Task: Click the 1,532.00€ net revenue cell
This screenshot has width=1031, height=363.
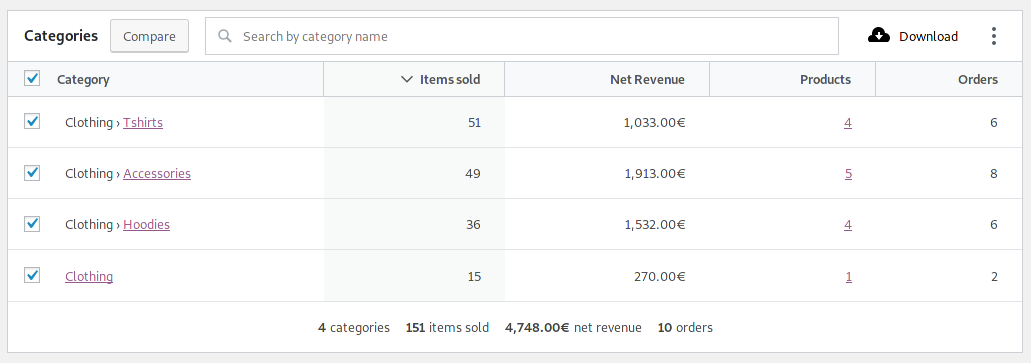Action: click(654, 225)
